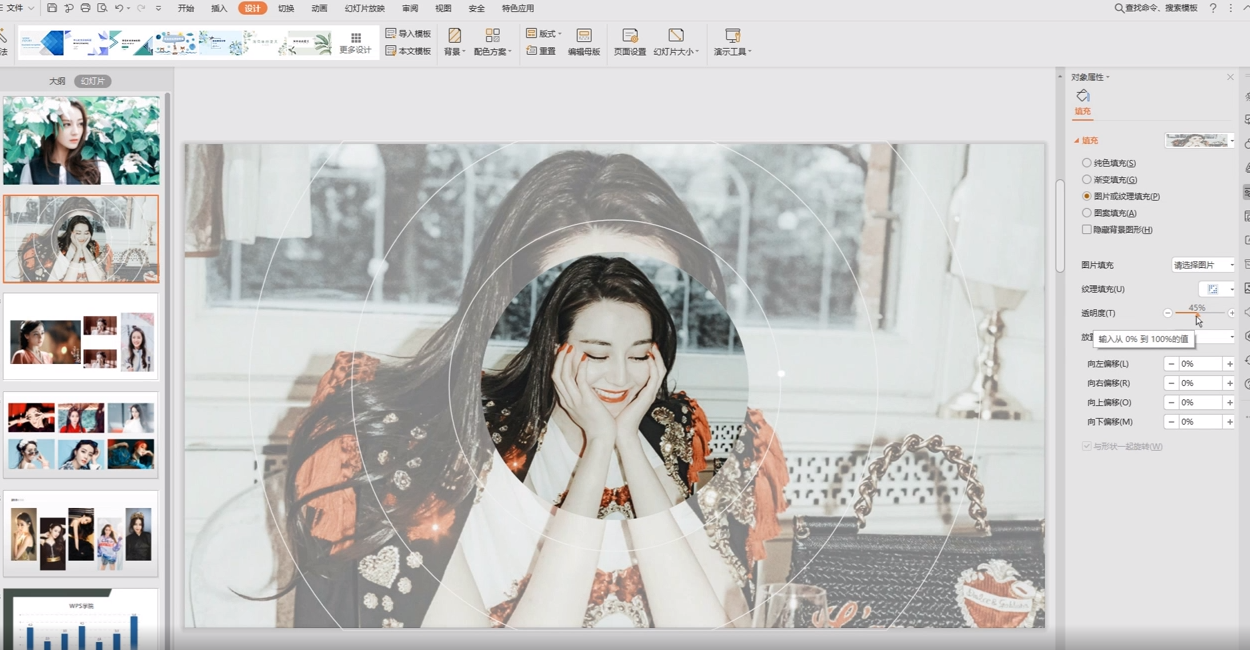
Task: Open the 纹理填充 texture dropdown
Action: (1217, 289)
